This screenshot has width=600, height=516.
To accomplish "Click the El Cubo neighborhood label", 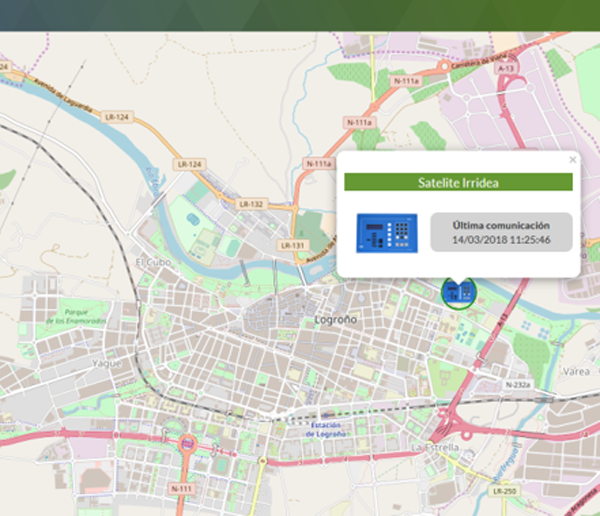I will [147, 262].
